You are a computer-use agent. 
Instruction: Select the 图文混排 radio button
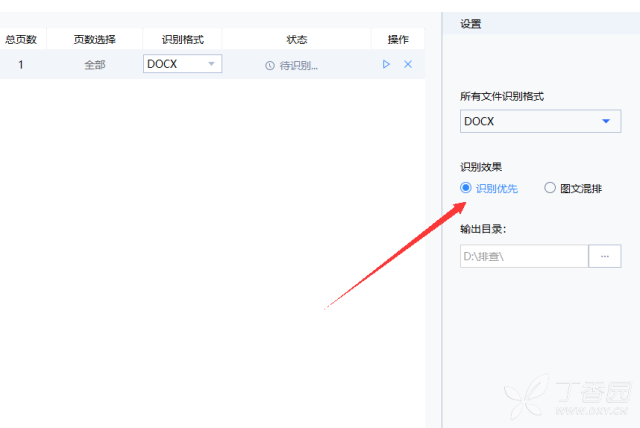click(550, 188)
